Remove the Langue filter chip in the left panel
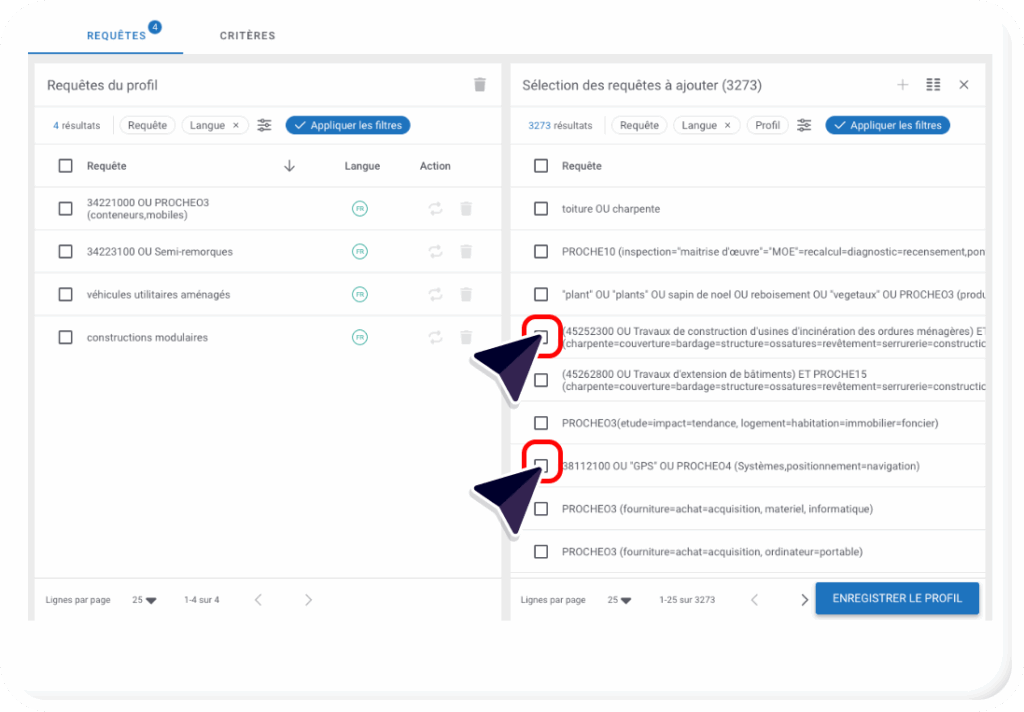The width and height of the screenshot is (1024, 712). pos(236,126)
